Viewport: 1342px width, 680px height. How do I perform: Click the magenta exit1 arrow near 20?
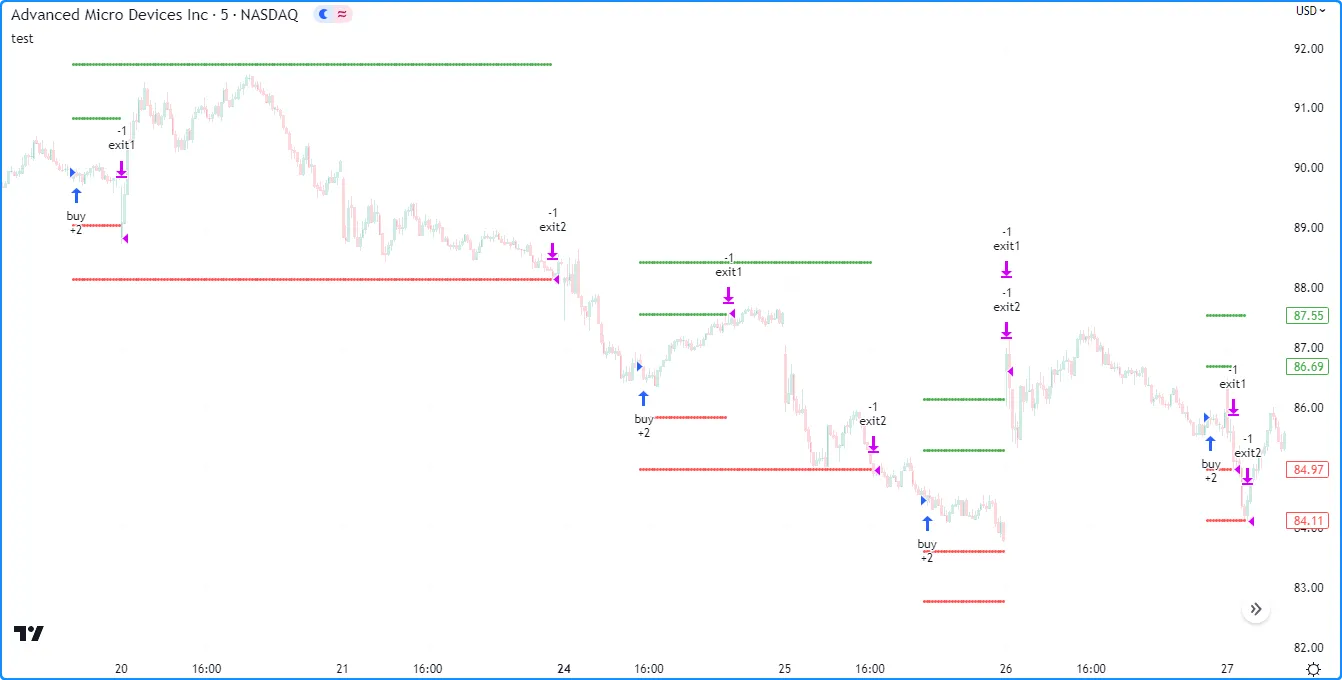pos(121,169)
